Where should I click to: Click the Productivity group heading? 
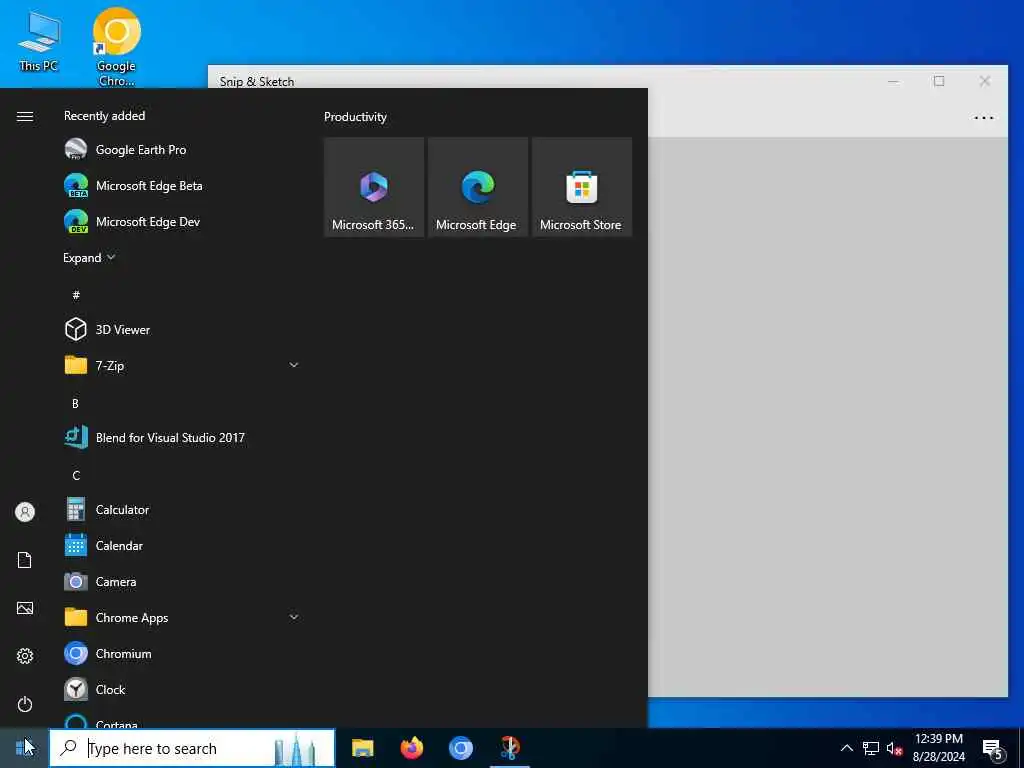(x=355, y=117)
